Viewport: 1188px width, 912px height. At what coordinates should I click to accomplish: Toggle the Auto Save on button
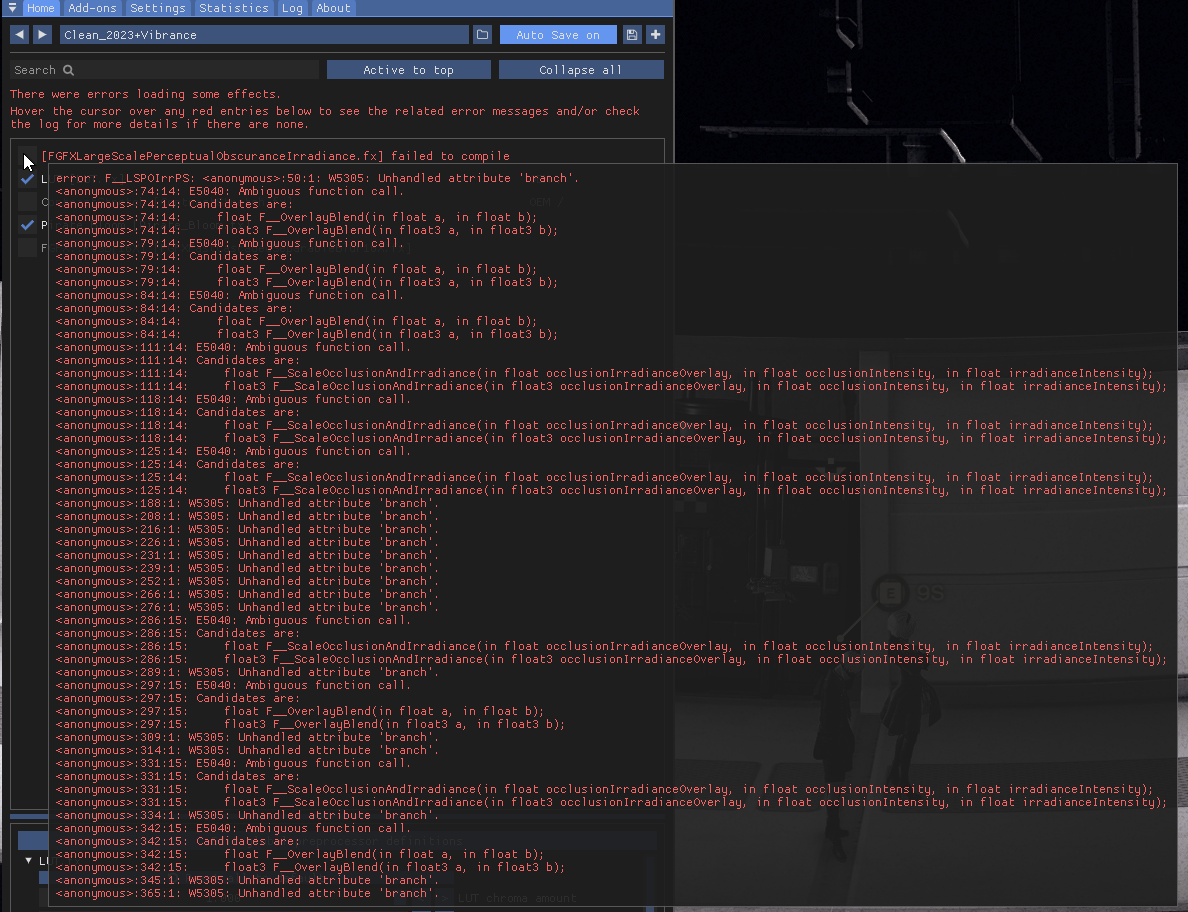(x=558, y=35)
